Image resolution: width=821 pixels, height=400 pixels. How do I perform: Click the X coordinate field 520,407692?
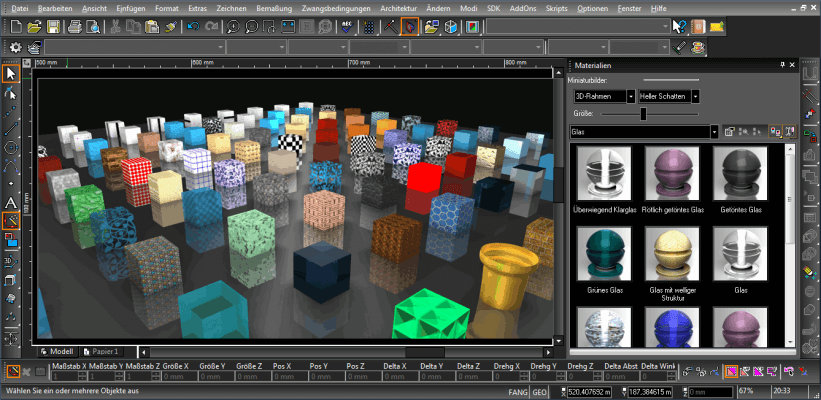tap(588, 392)
